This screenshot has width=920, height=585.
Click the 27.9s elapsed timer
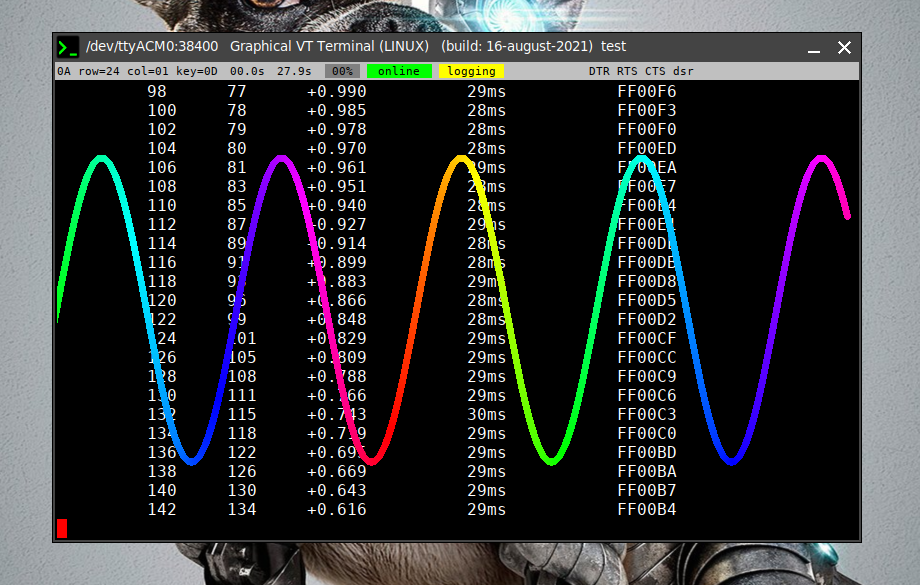coord(294,71)
